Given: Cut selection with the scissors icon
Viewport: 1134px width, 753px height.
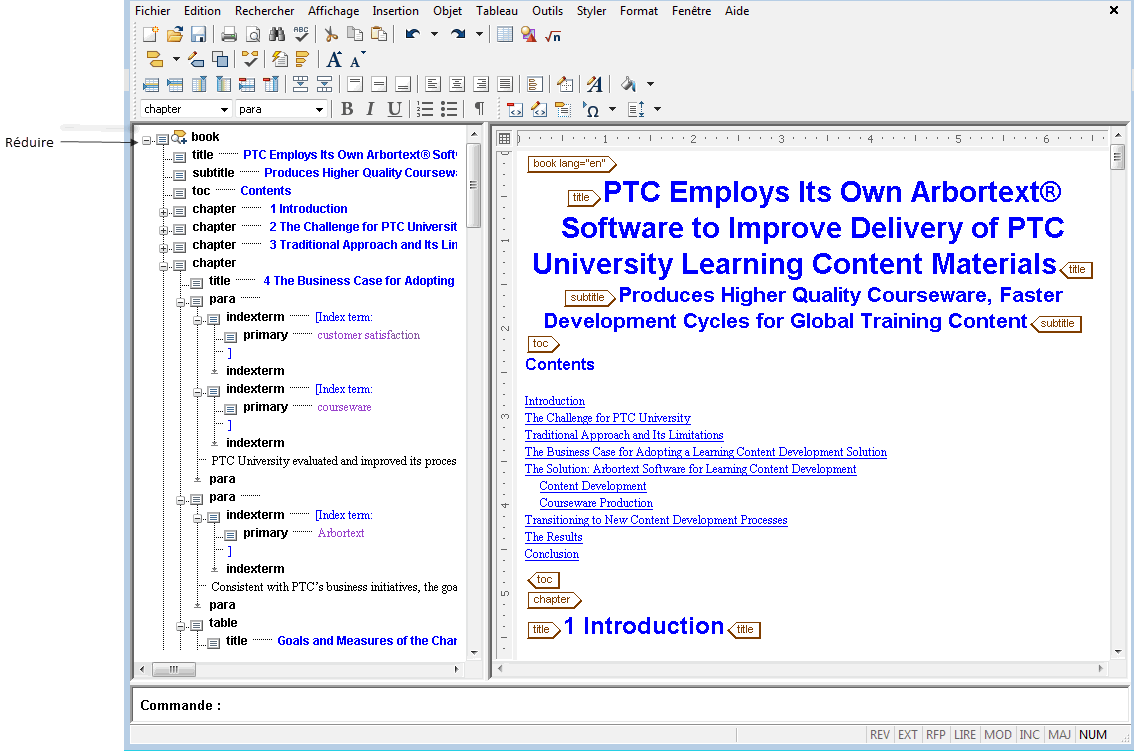Looking at the screenshot, I should 331,34.
